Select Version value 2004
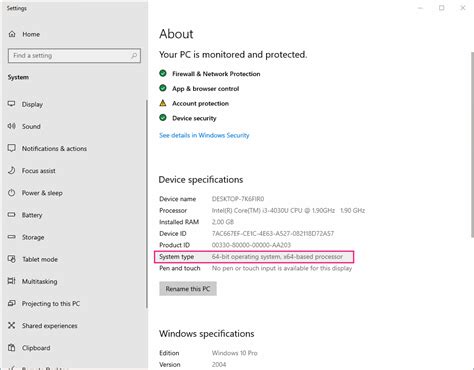This screenshot has width=474, height=370. [x=219, y=365]
